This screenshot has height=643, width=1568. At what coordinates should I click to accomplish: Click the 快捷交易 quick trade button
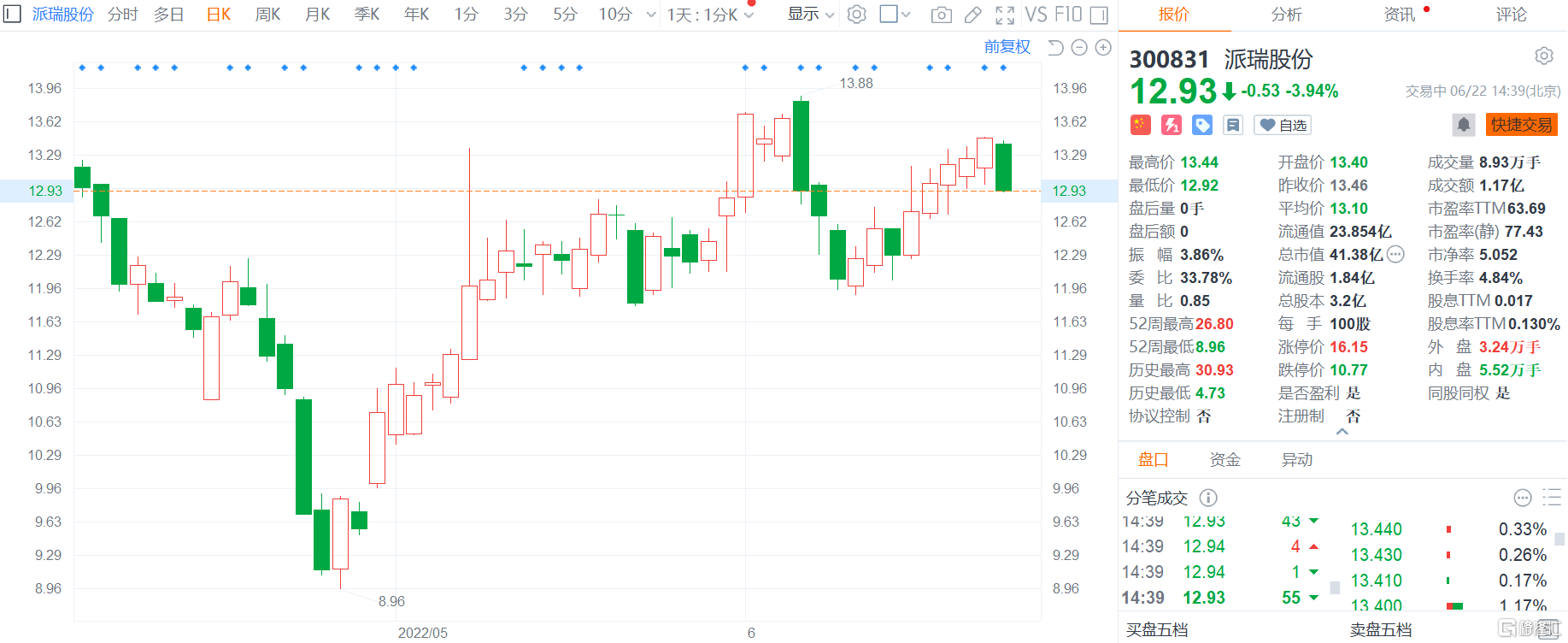pos(1521,125)
